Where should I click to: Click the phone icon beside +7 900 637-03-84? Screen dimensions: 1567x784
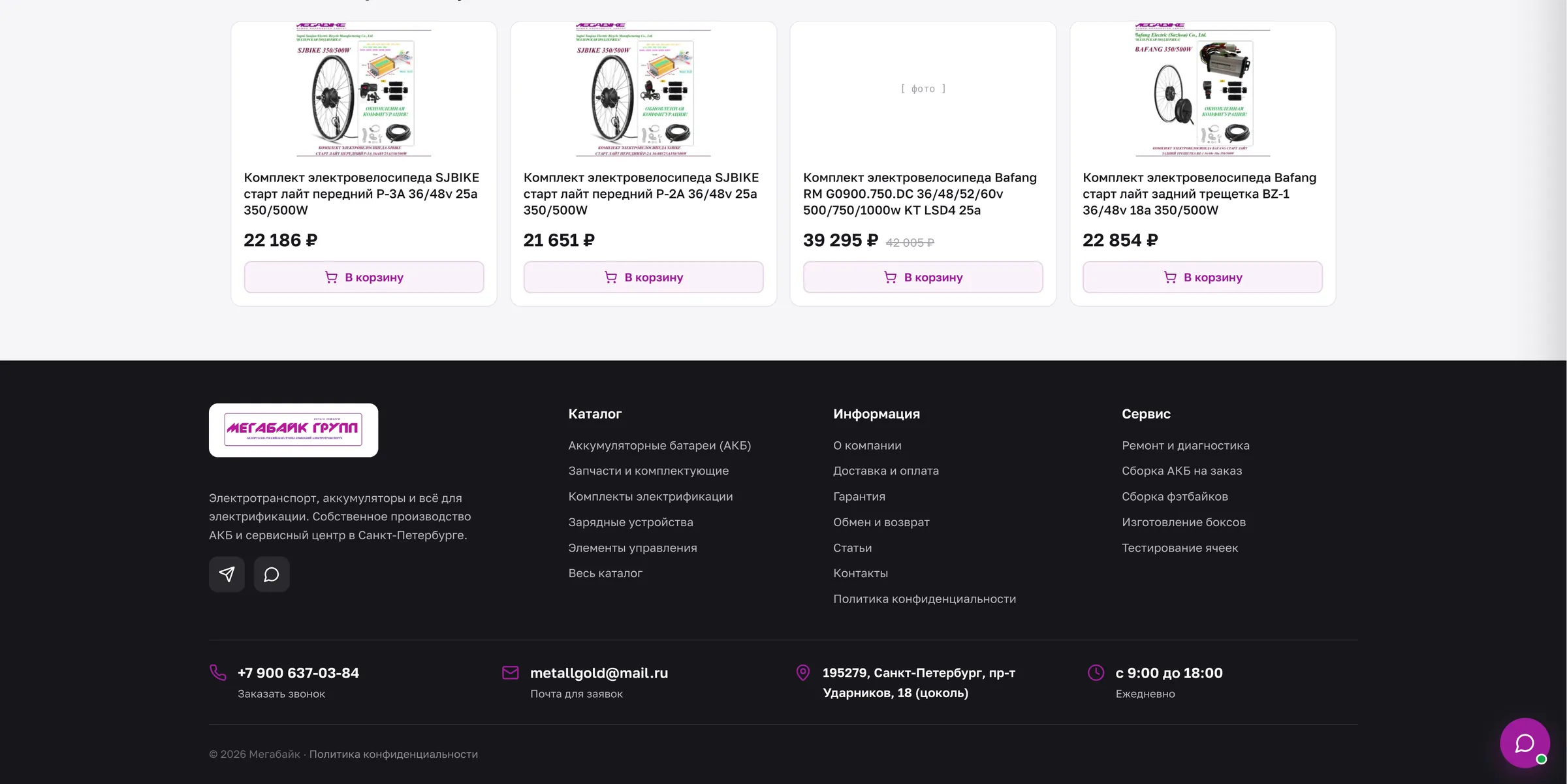coord(218,672)
